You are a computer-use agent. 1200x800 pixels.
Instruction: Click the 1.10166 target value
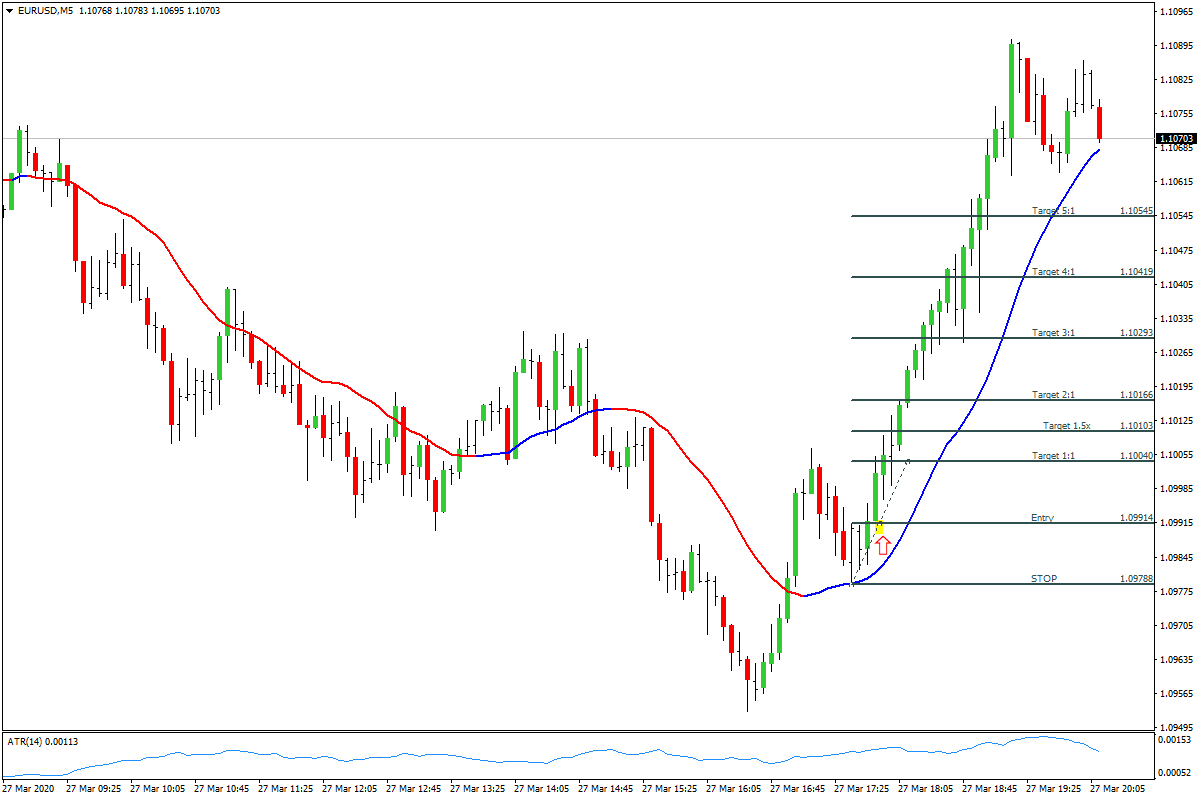tap(1137, 395)
